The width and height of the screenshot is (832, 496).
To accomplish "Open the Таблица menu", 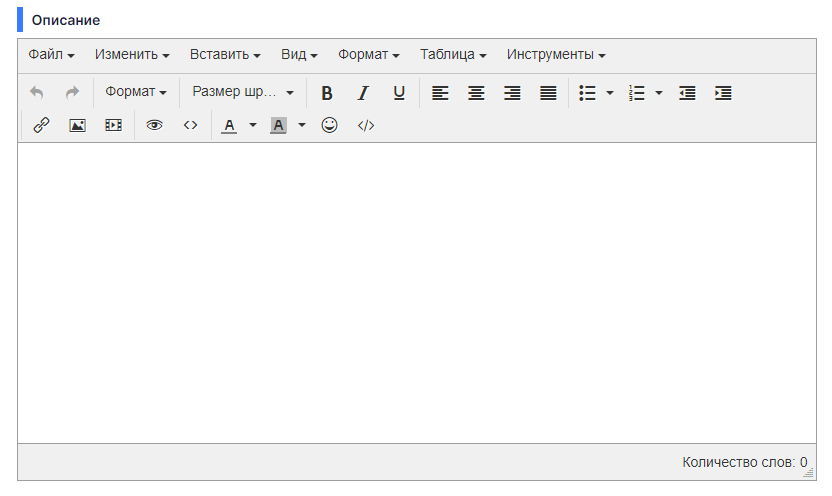I will click(453, 55).
